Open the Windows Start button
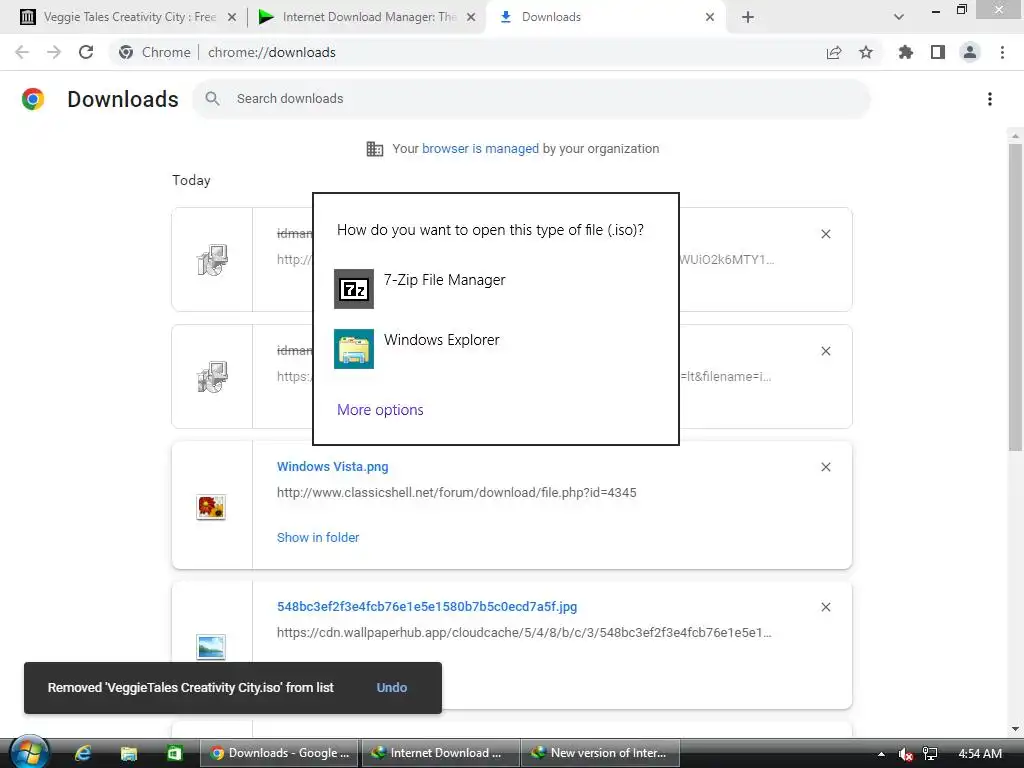This screenshot has height=768, width=1024. click(29, 752)
